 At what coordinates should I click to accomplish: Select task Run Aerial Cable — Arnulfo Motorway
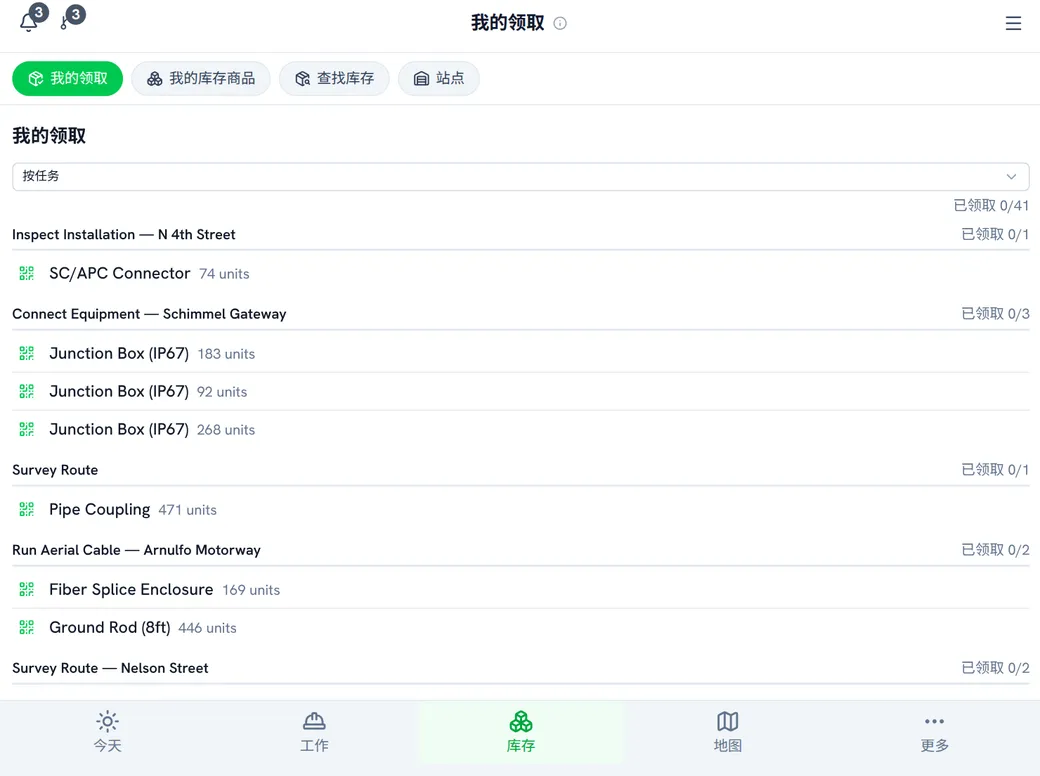pos(137,550)
